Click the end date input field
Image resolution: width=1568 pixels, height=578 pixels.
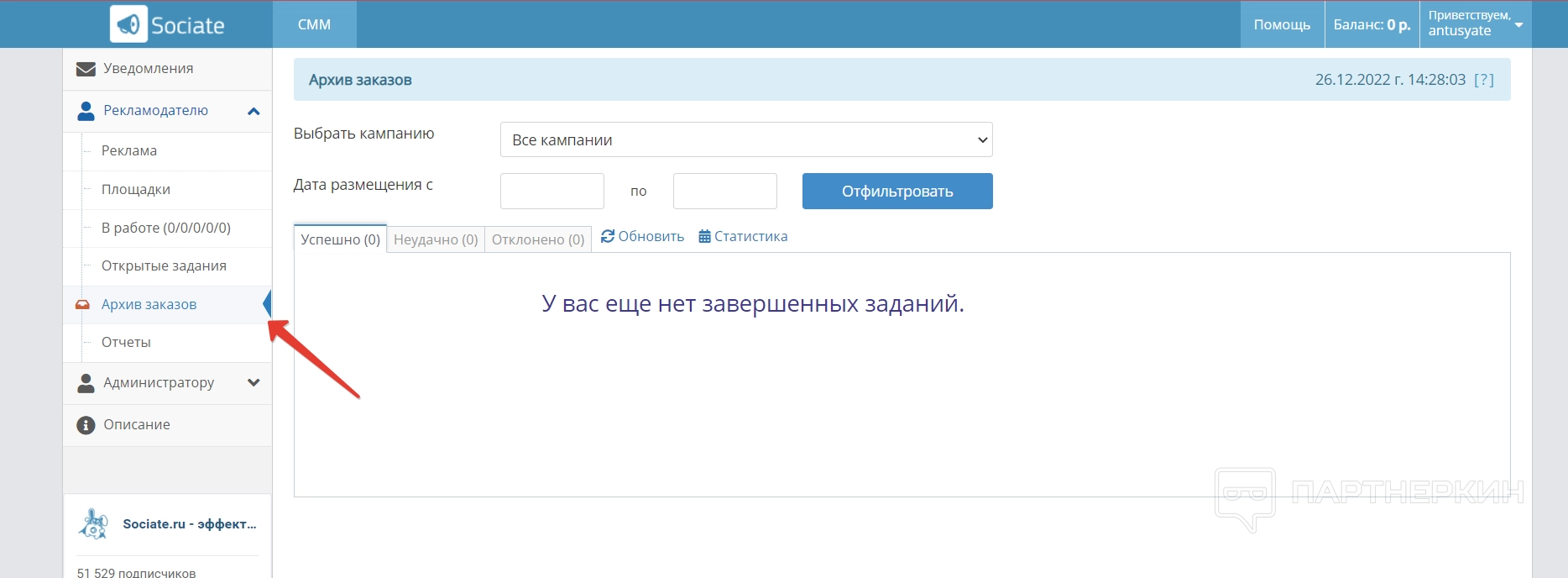click(724, 192)
